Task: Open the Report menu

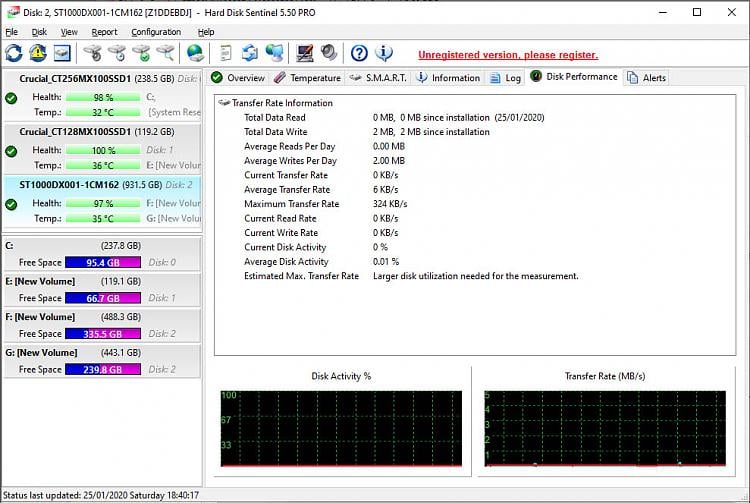Action: click(x=104, y=32)
